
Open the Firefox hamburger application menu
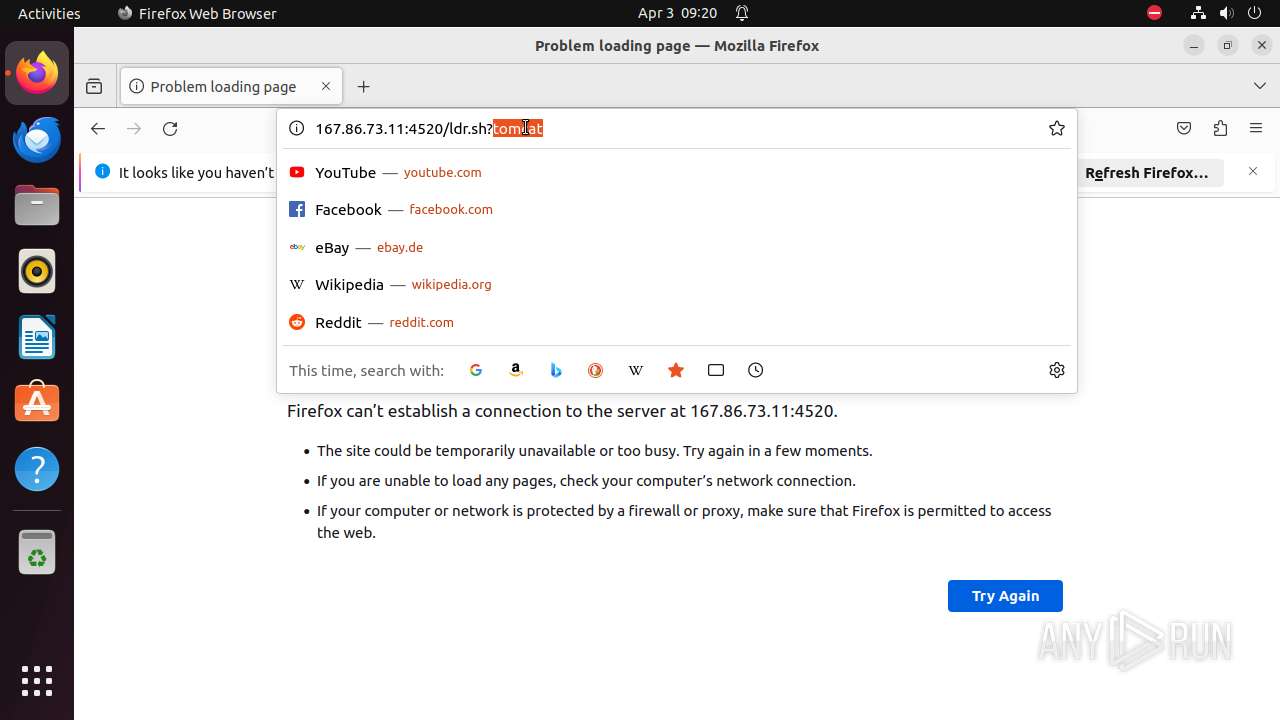[1256, 128]
